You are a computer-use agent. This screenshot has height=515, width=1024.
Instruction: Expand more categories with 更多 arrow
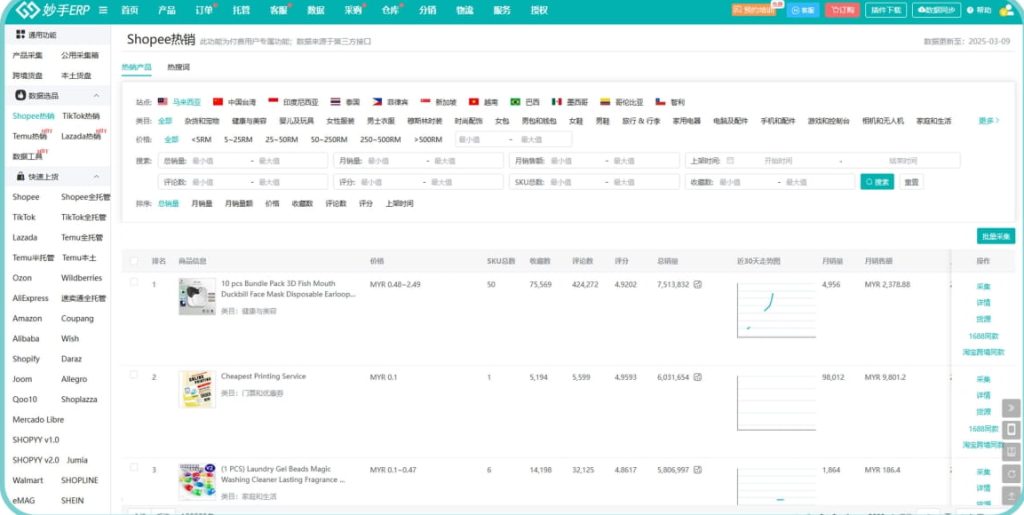coord(988,120)
